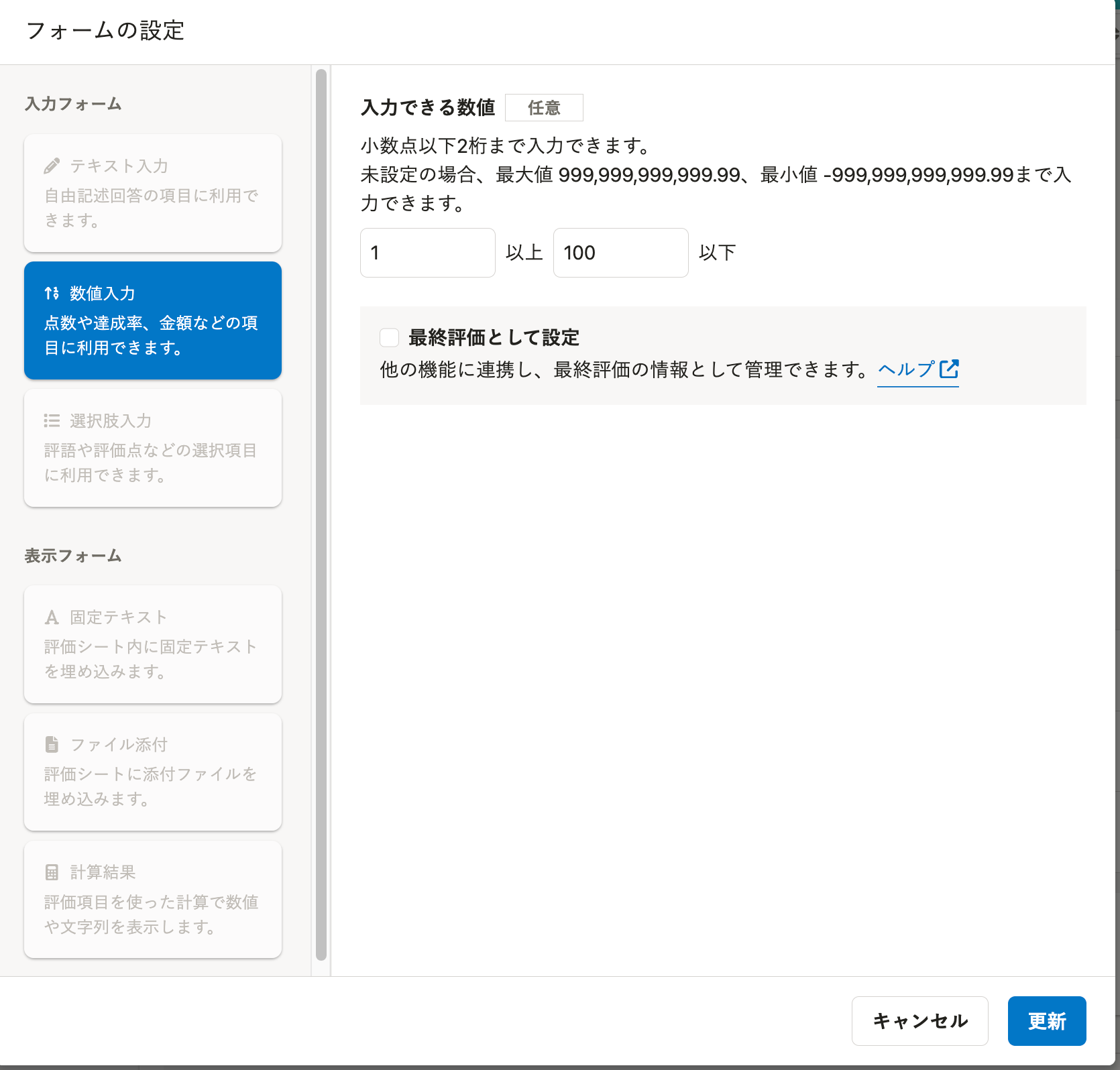Image resolution: width=1120 pixels, height=1070 pixels.
Task: Select the 固定テキスト display form title
Action: (x=118, y=617)
